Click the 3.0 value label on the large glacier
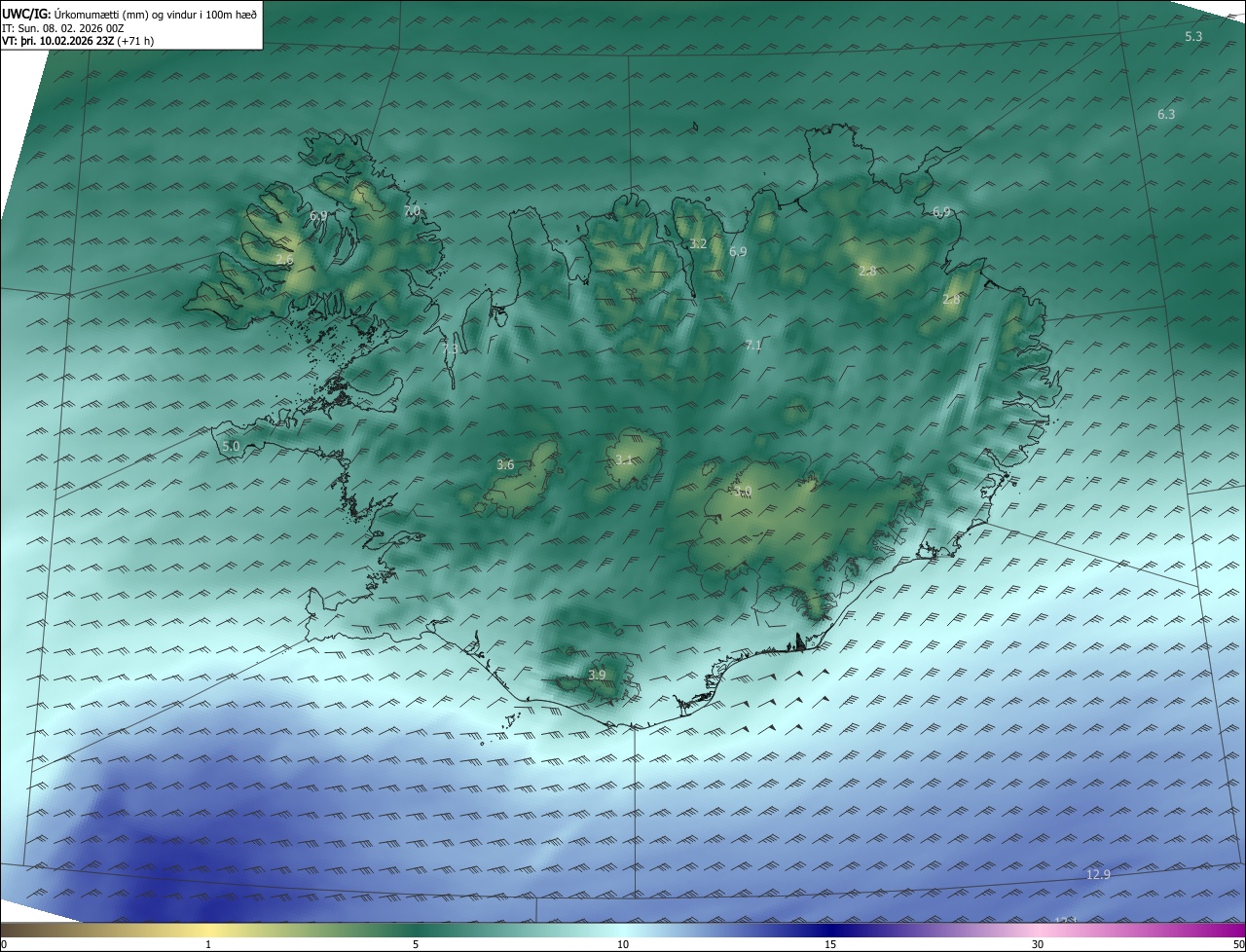Image resolution: width=1246 pixels, height=952 pixels. pyautogui.click(x=744, y=492)
